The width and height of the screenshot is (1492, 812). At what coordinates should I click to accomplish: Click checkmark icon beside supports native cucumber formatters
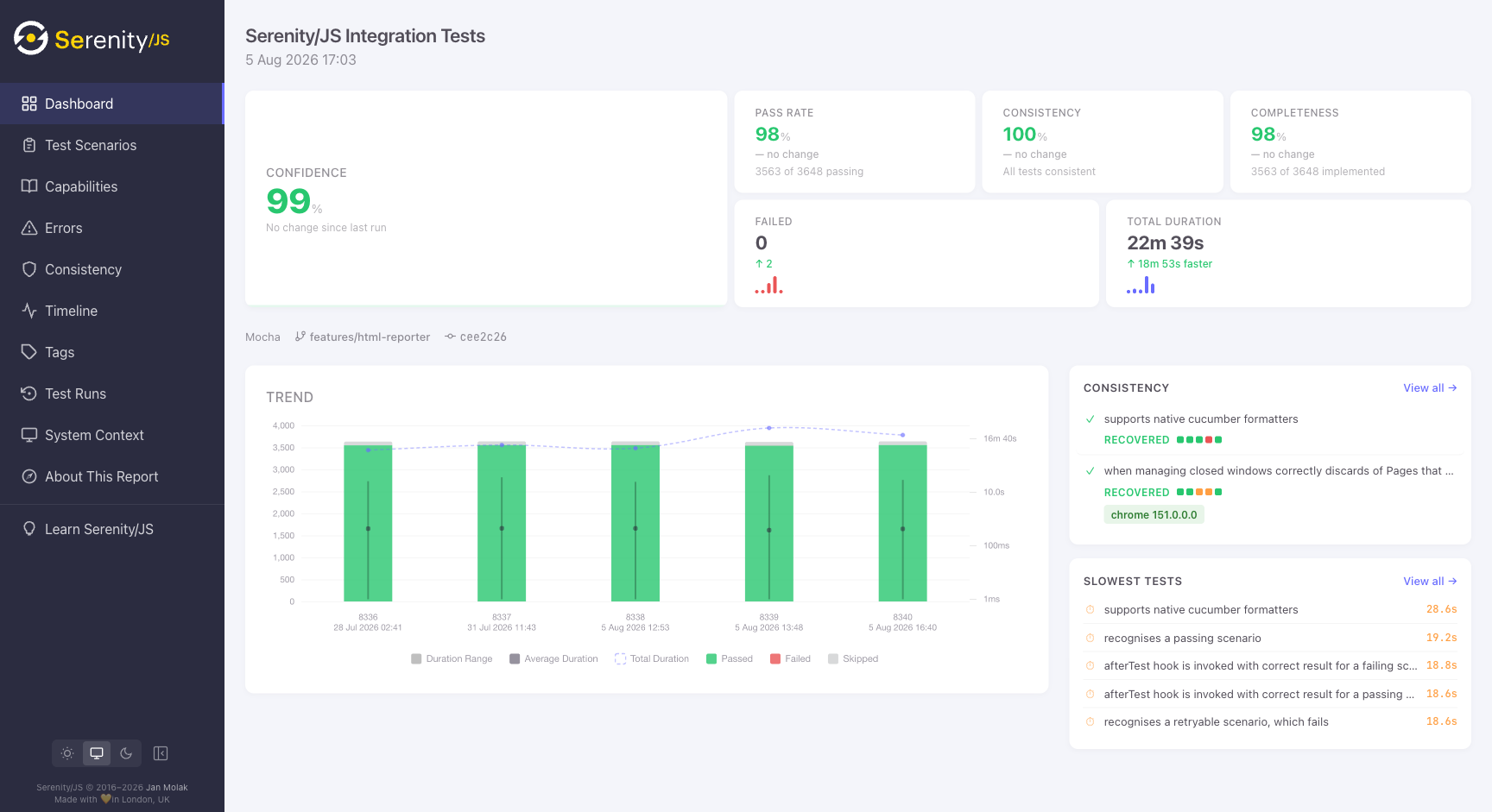[x=1091, y=419]
